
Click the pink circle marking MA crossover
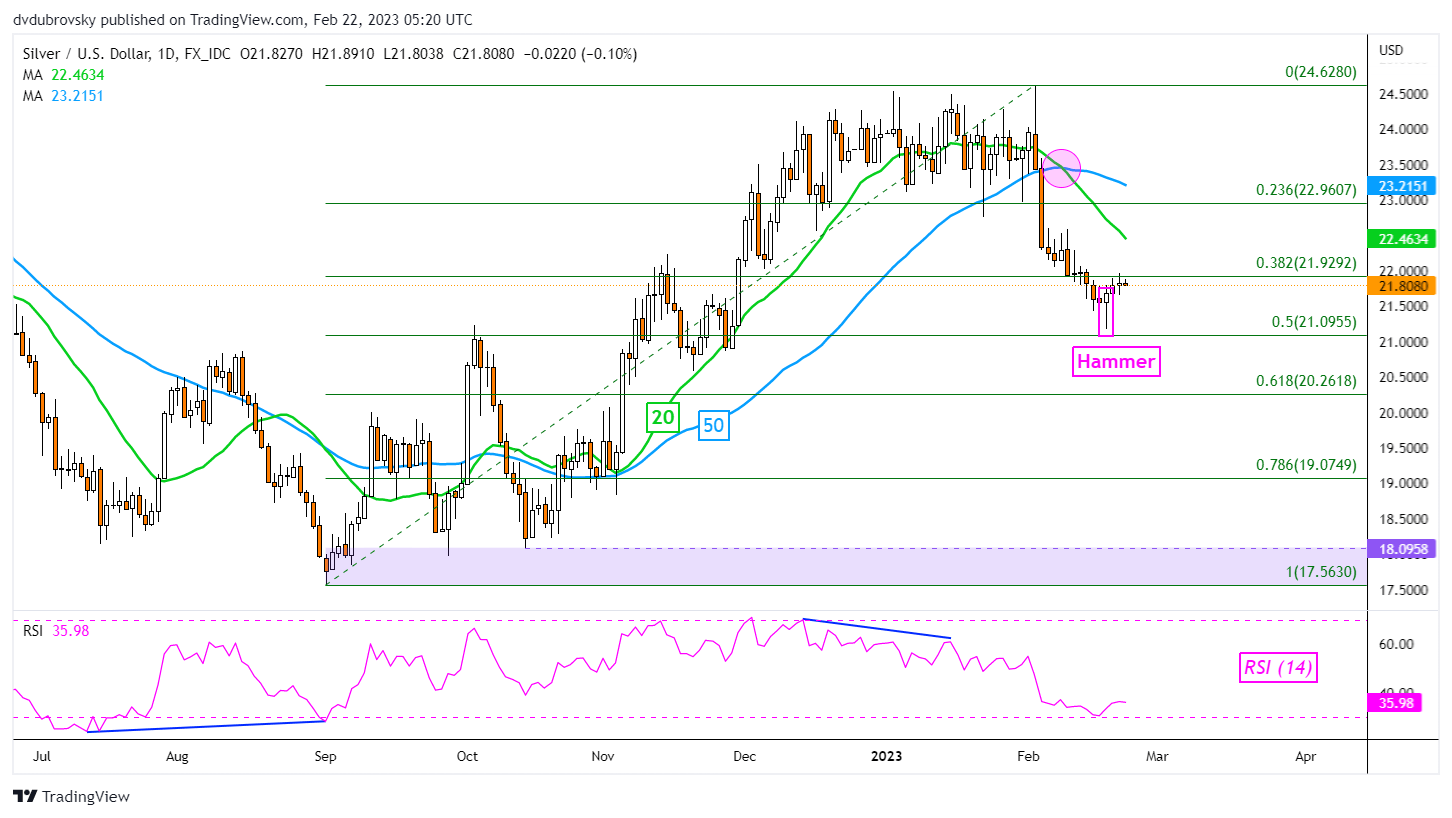(1062, 167)
